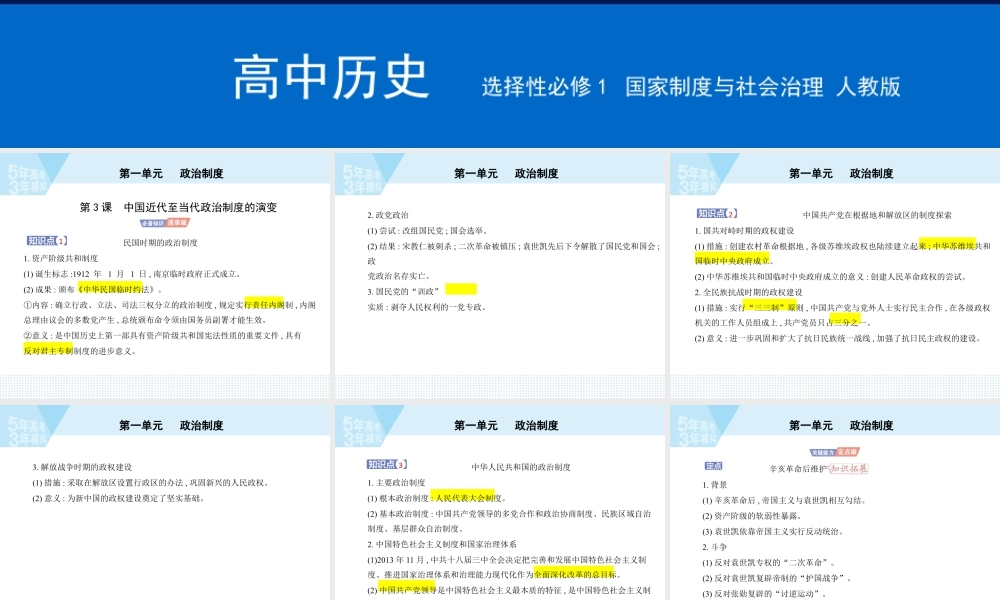This screenshot has height=600, width=1000.
Task: Click the highlighted “三三制” text
Action: click(x=768, y=307)
